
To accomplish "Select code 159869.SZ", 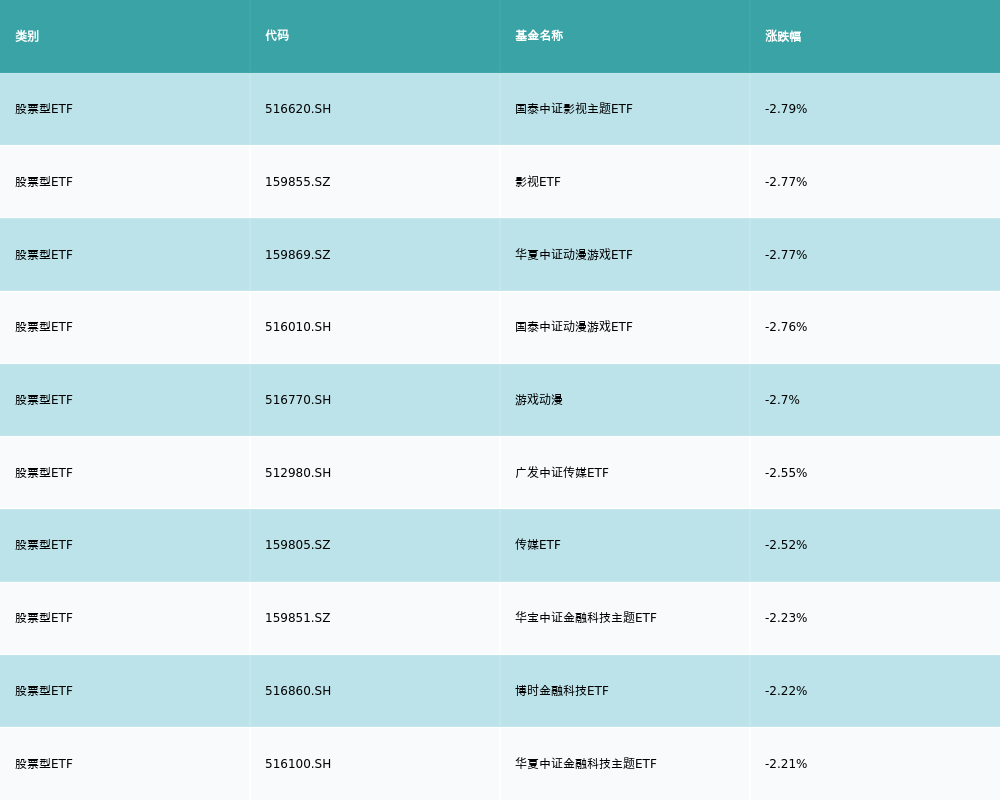I will tap(298, 255).
